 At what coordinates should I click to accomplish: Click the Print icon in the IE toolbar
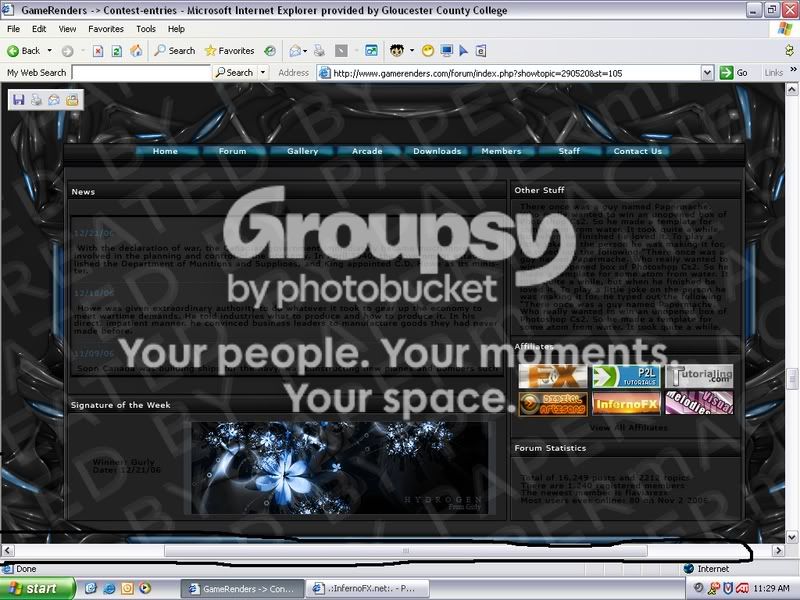point(319,51)
